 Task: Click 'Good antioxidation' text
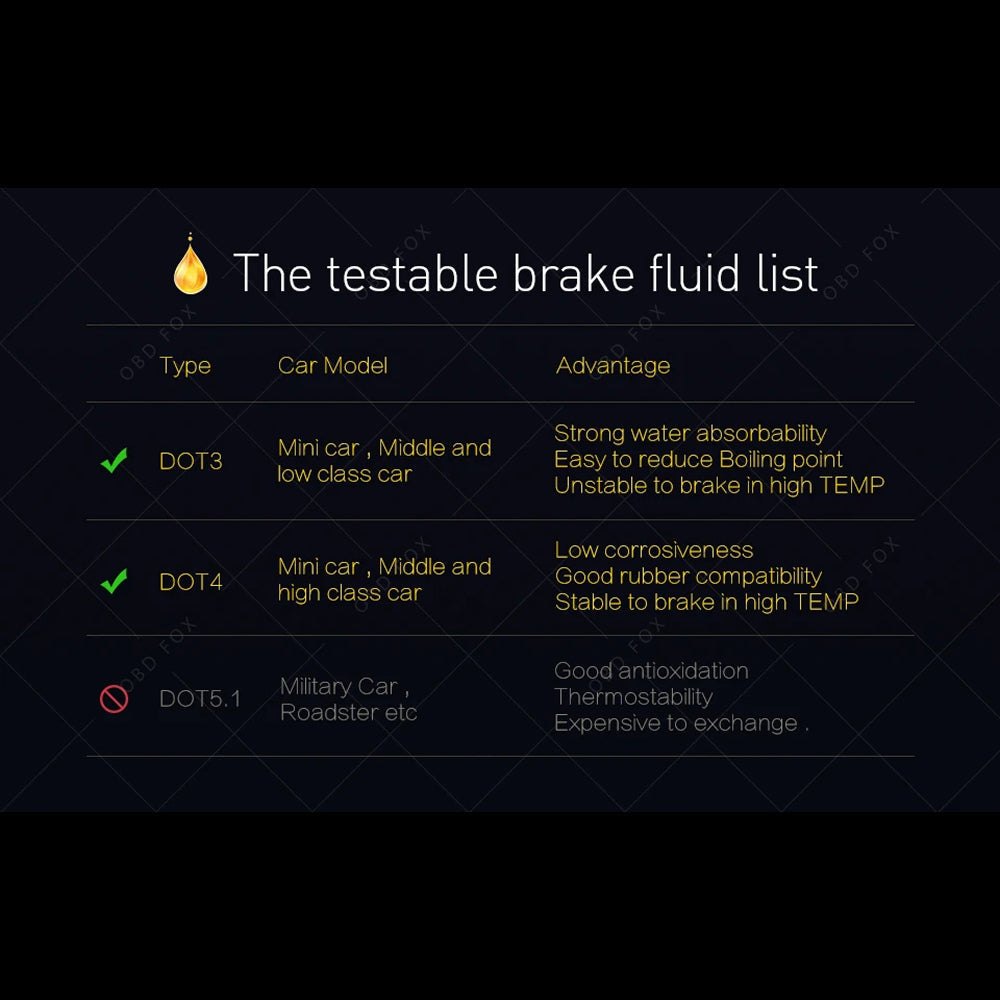pyautogui.click(x=651, y=670)
